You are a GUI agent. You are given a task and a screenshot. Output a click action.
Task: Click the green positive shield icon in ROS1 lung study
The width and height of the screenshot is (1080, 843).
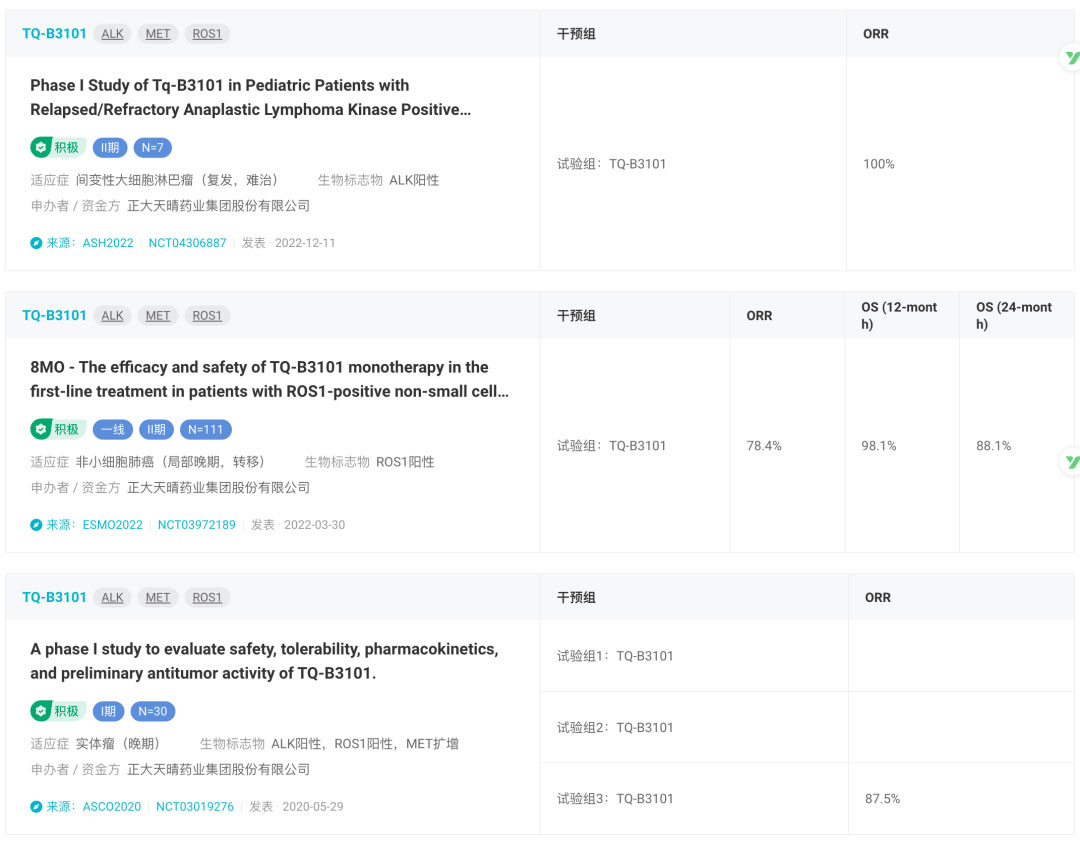(x=41, y=430)
